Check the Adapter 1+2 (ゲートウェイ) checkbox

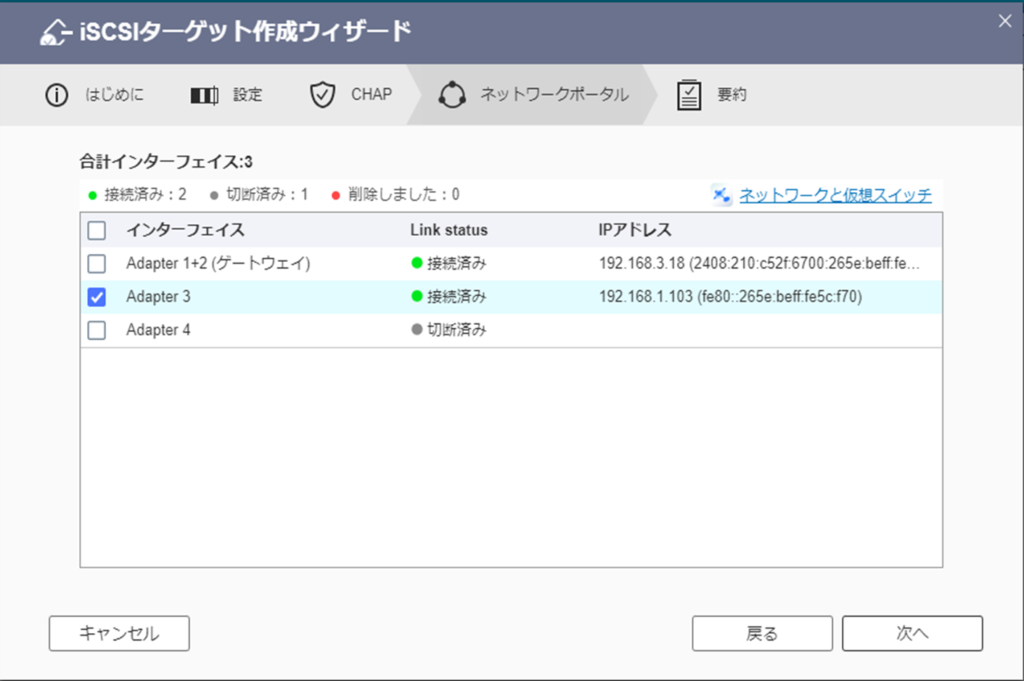point(97,264)
